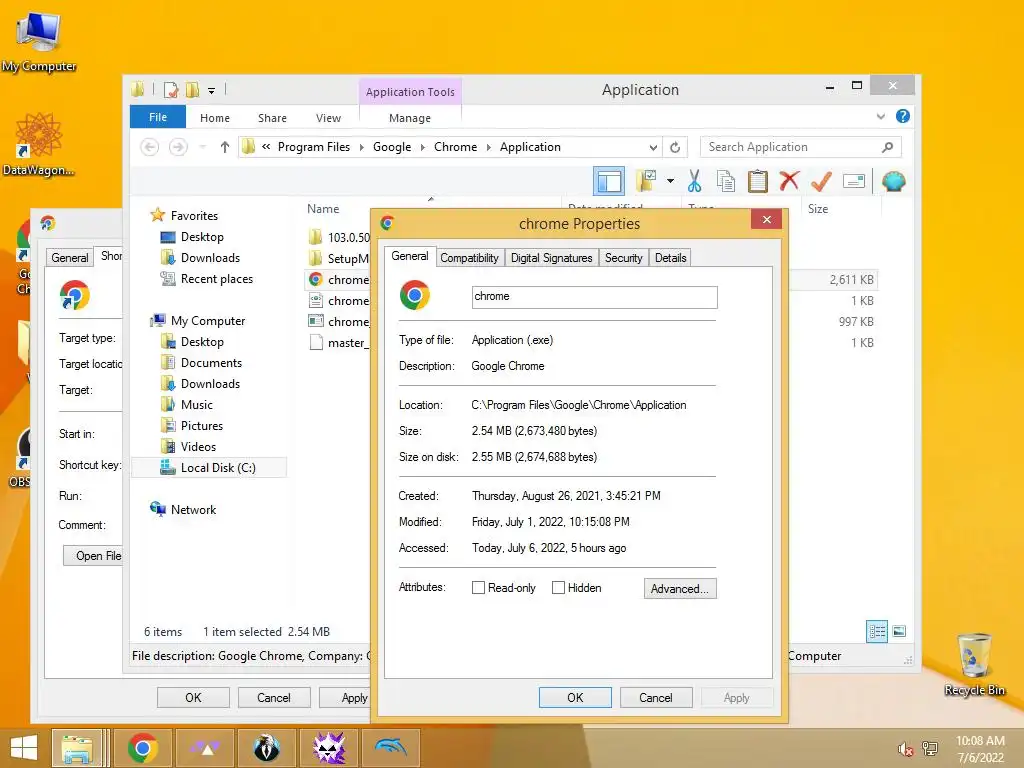Click the Properties icon in quick access toolbar

(x=171, y=89)
